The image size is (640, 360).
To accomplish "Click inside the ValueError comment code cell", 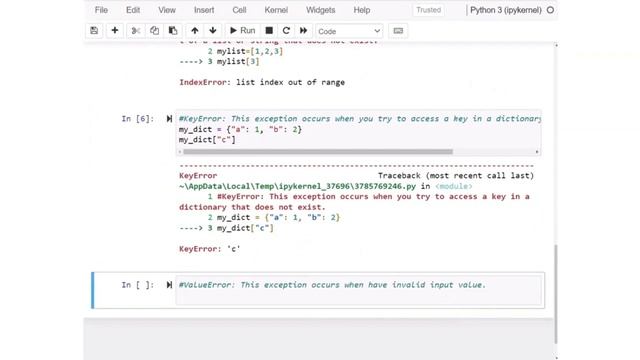I will click(358, 290).
